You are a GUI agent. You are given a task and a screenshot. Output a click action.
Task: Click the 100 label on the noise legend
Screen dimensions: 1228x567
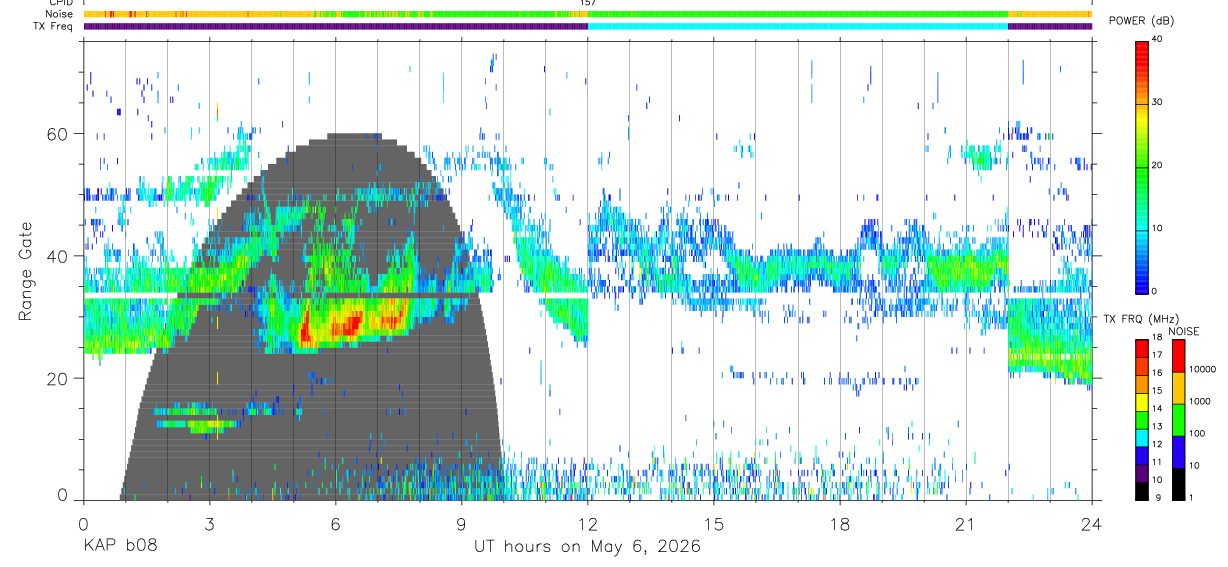click(1198, 433)
